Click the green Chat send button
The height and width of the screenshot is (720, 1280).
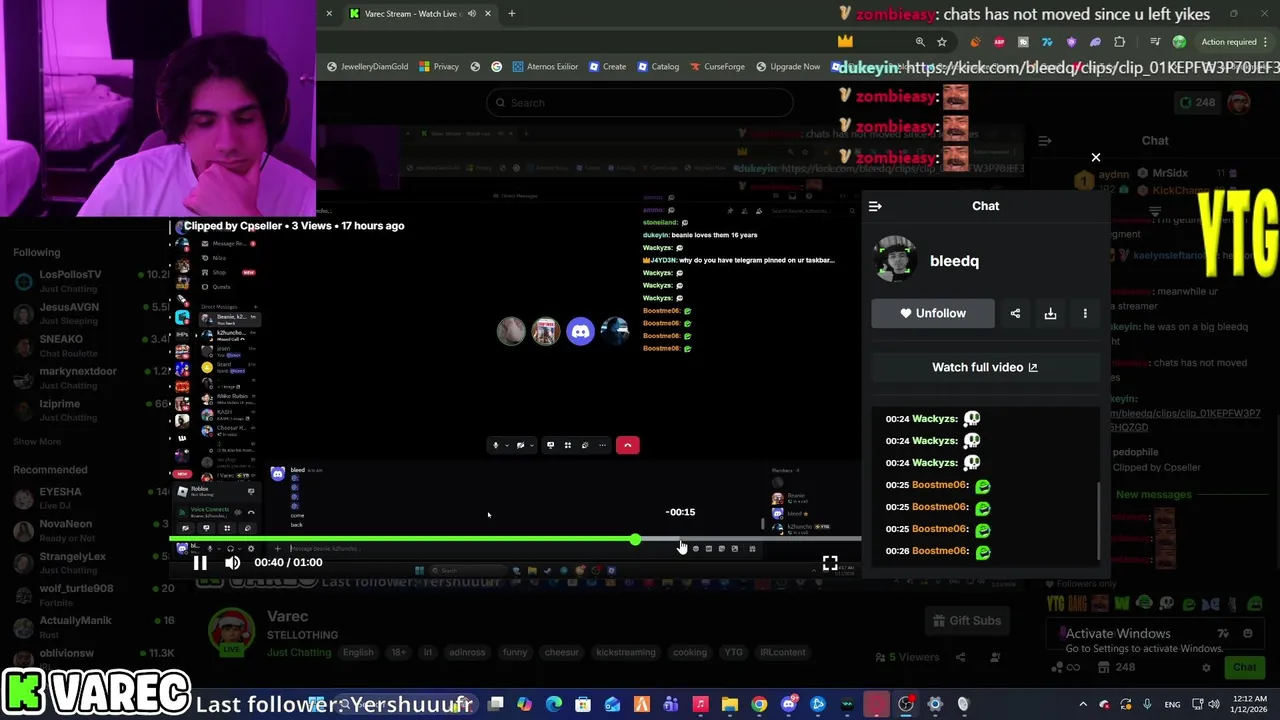(1244, 667)
